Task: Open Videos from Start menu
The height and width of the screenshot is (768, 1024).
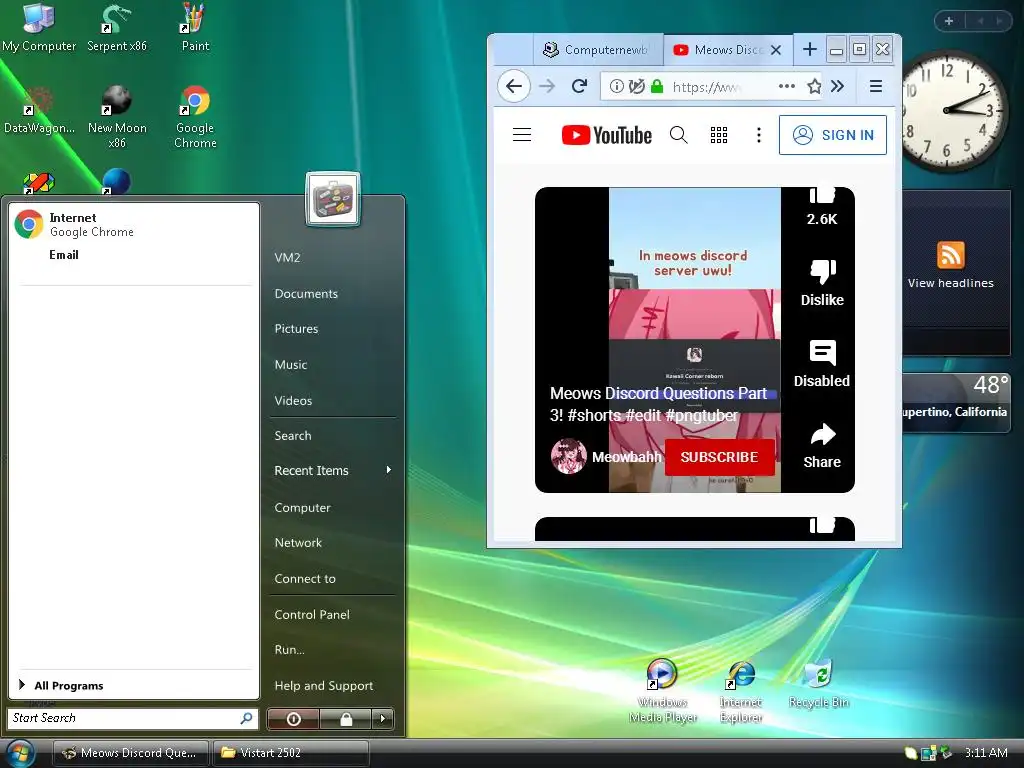Action: click(x=293, y=400)
